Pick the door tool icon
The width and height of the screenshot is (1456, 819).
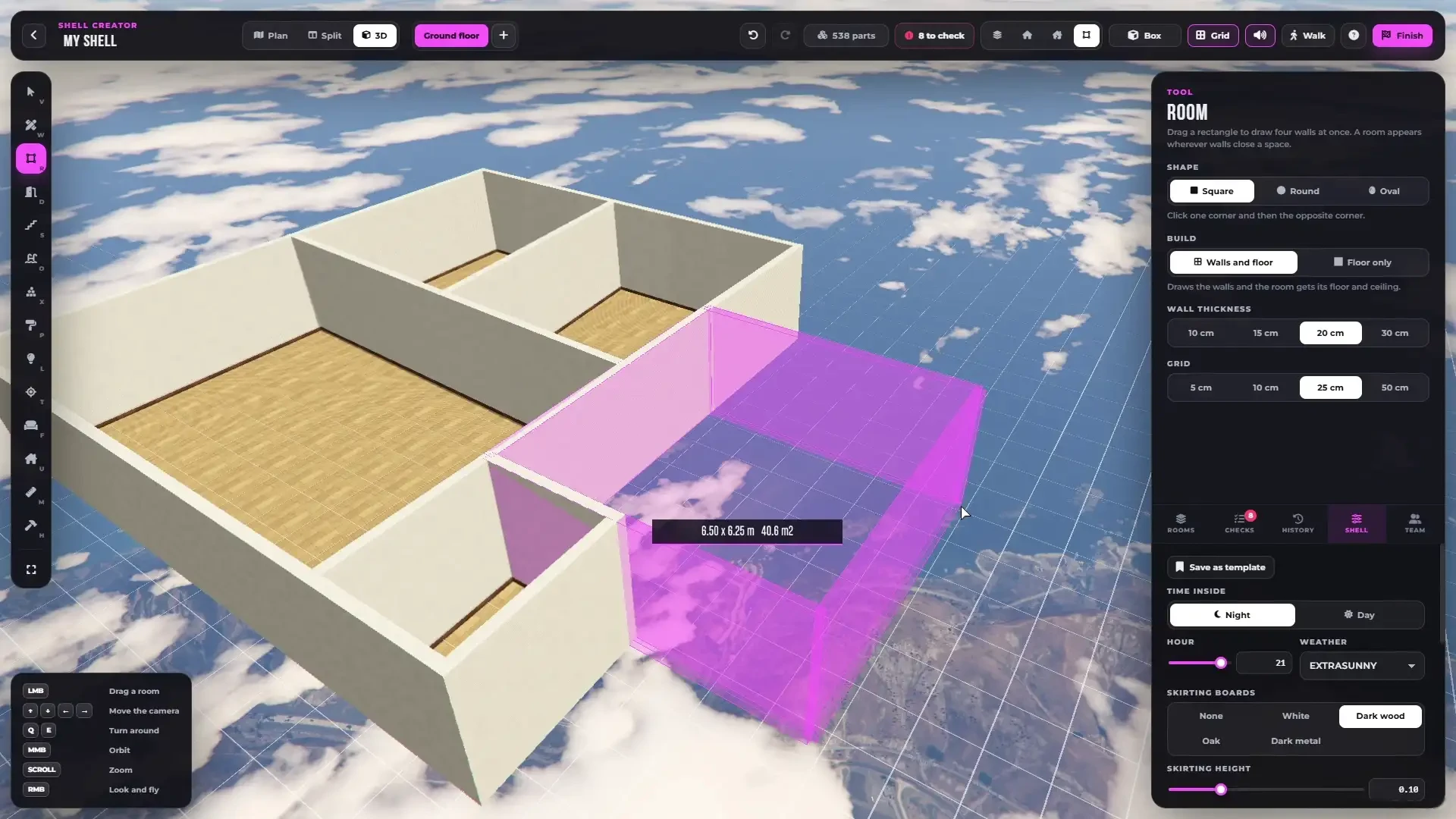point(31,192)
